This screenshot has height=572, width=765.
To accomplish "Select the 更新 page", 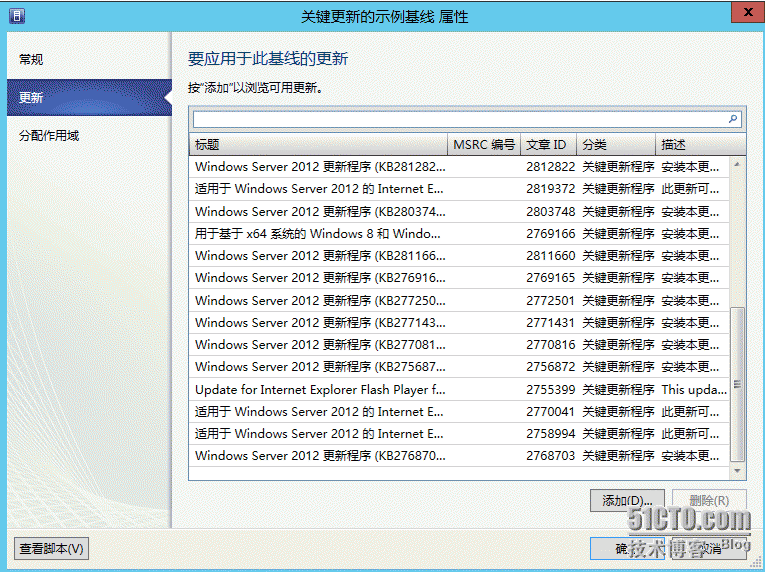I will pyautogui.click(x=89, y=98).
